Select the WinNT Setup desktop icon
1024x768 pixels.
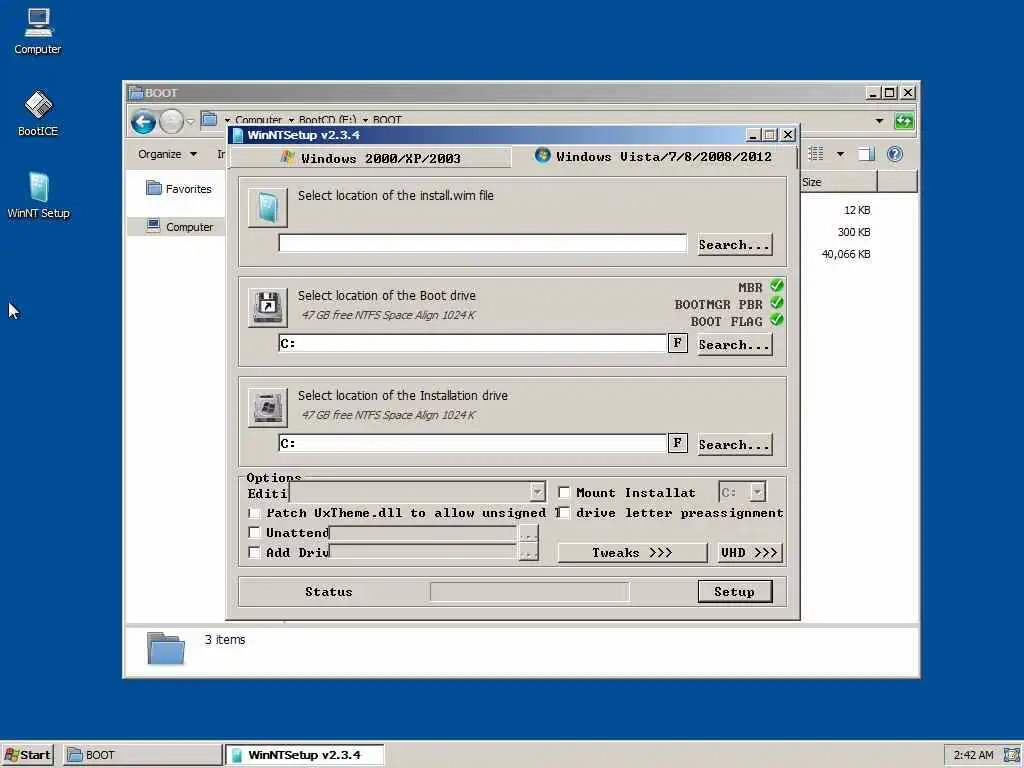coord(38,195)
